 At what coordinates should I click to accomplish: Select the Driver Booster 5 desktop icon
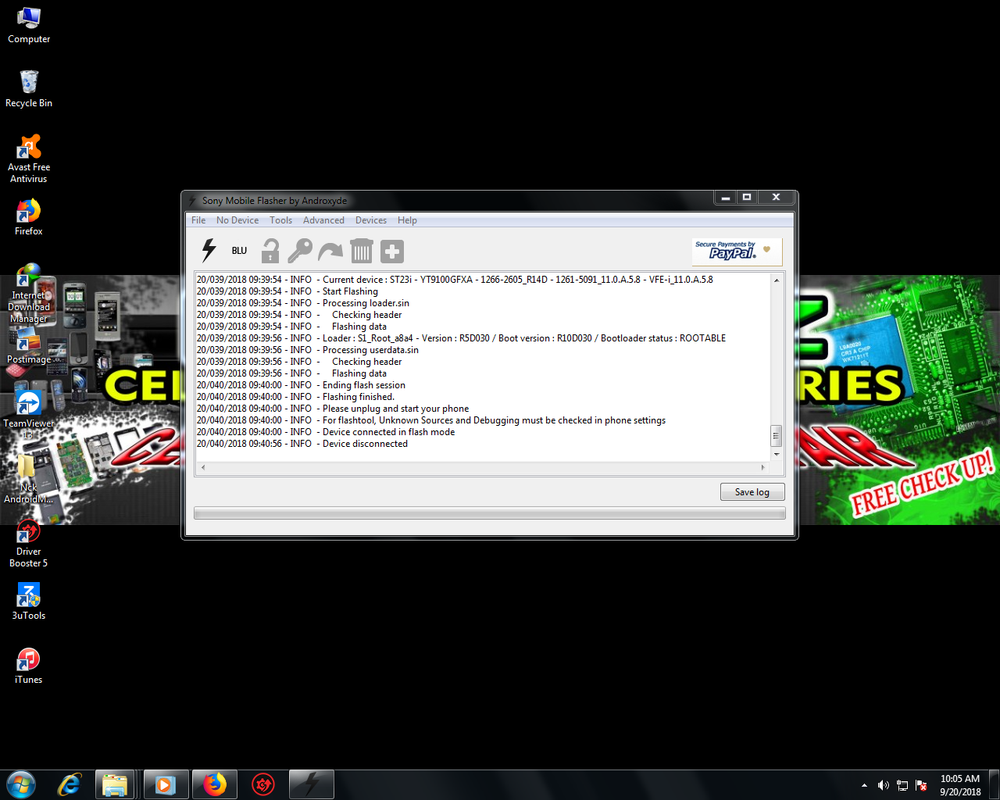(29, 544)
